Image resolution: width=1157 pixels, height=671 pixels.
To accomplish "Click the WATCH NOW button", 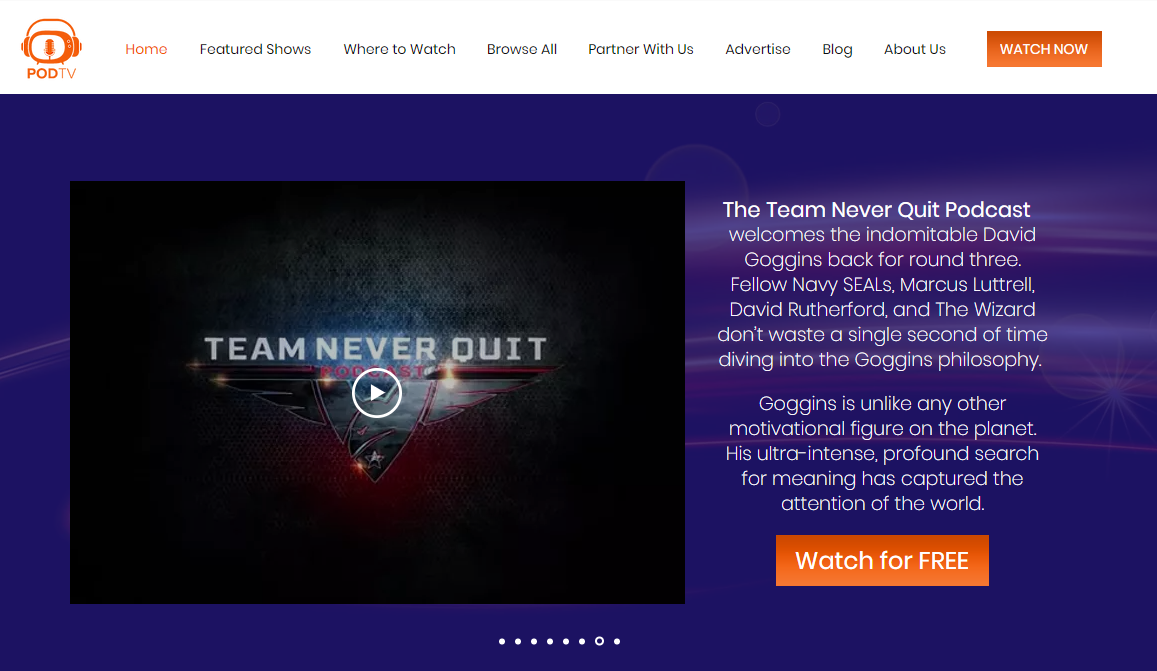I will point(1044,49).
